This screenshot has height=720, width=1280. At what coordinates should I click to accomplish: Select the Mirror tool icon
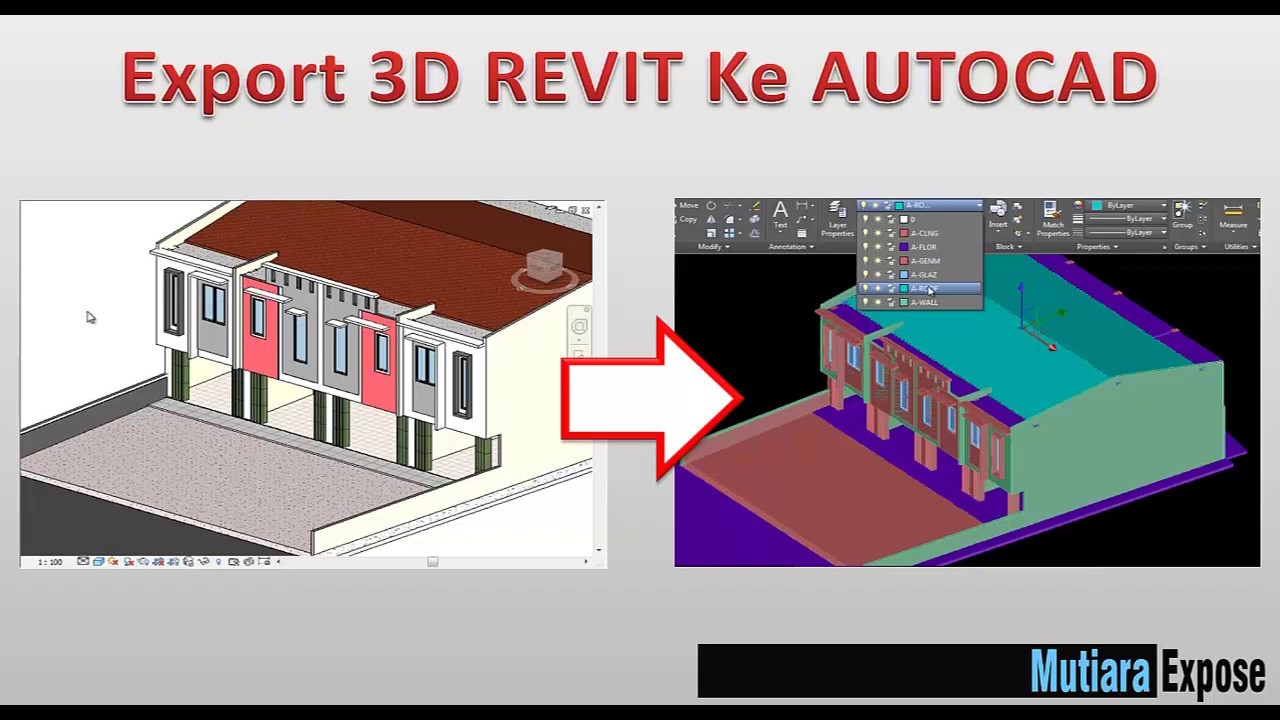(711, 219)
